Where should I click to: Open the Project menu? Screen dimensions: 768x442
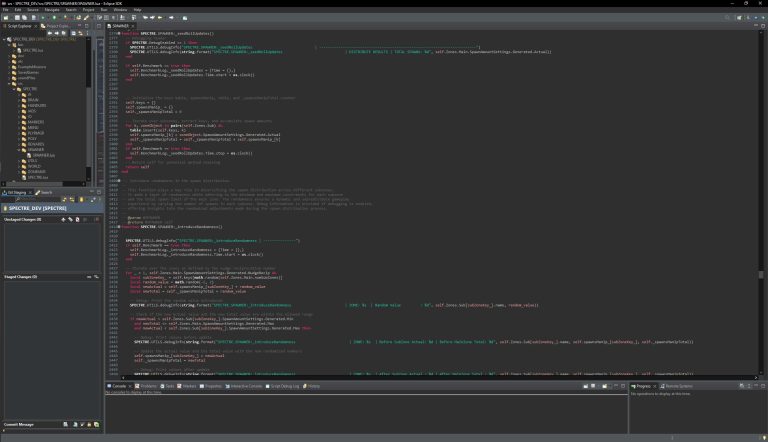click(88, 9)
